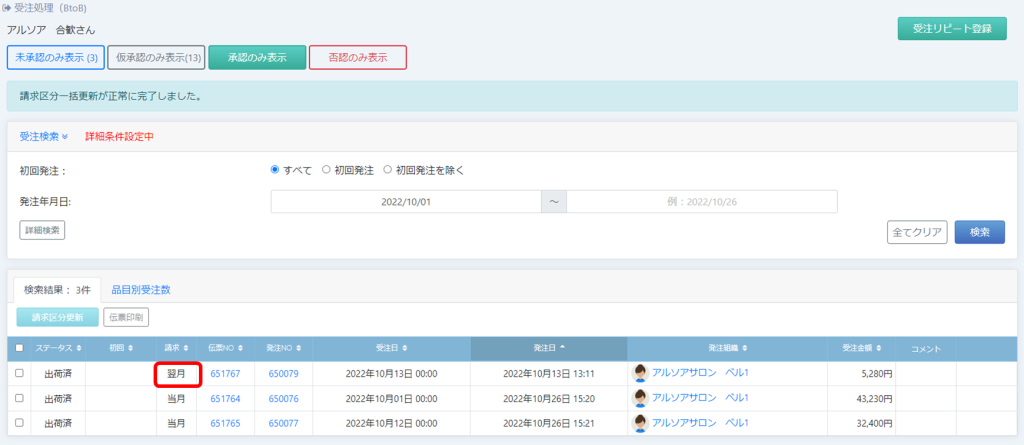The width and height of the screenshot is (1024, 445).
Task: Click the start date field 2022/10/01
Action: [405, 202]
